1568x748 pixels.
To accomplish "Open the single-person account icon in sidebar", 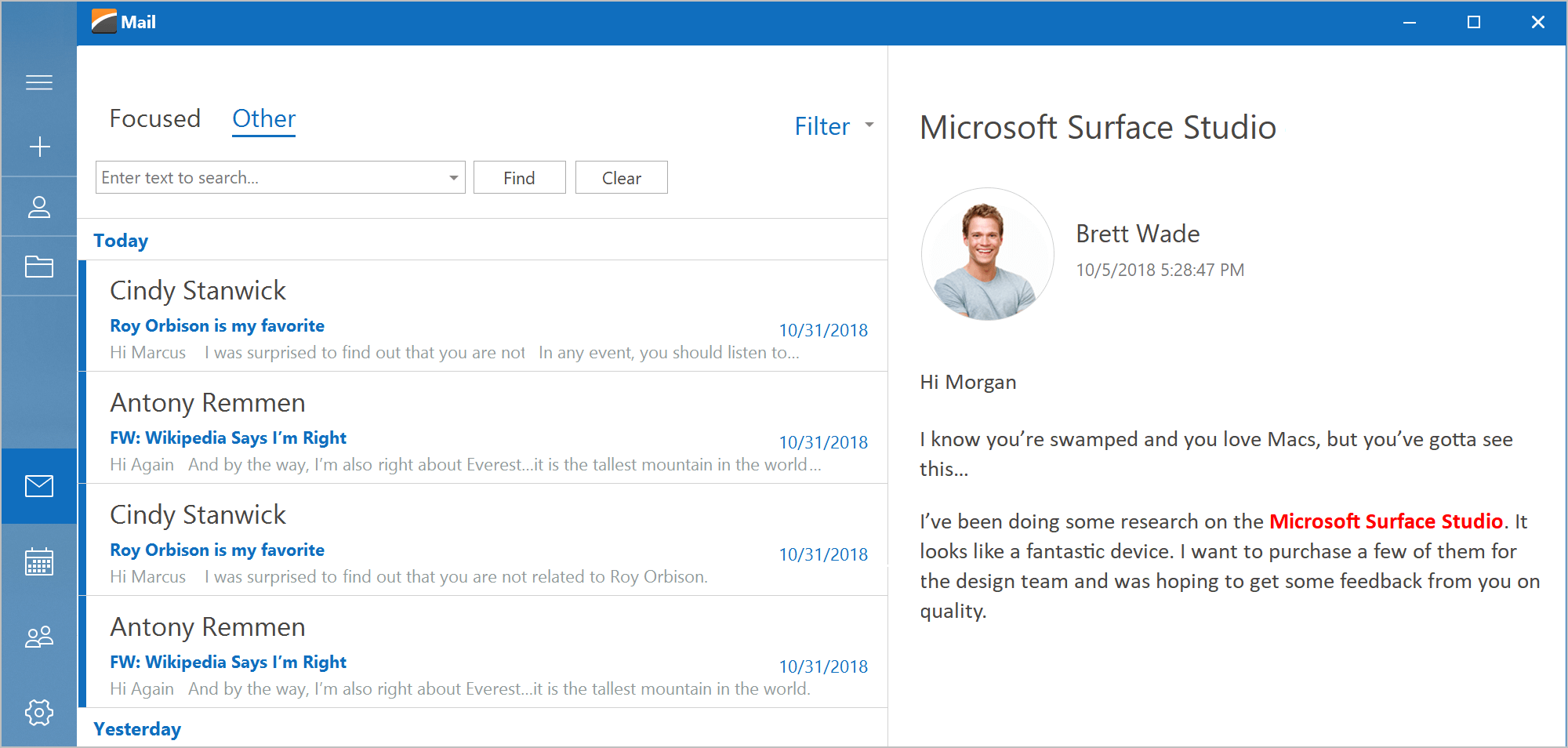I will click(39, 207).
